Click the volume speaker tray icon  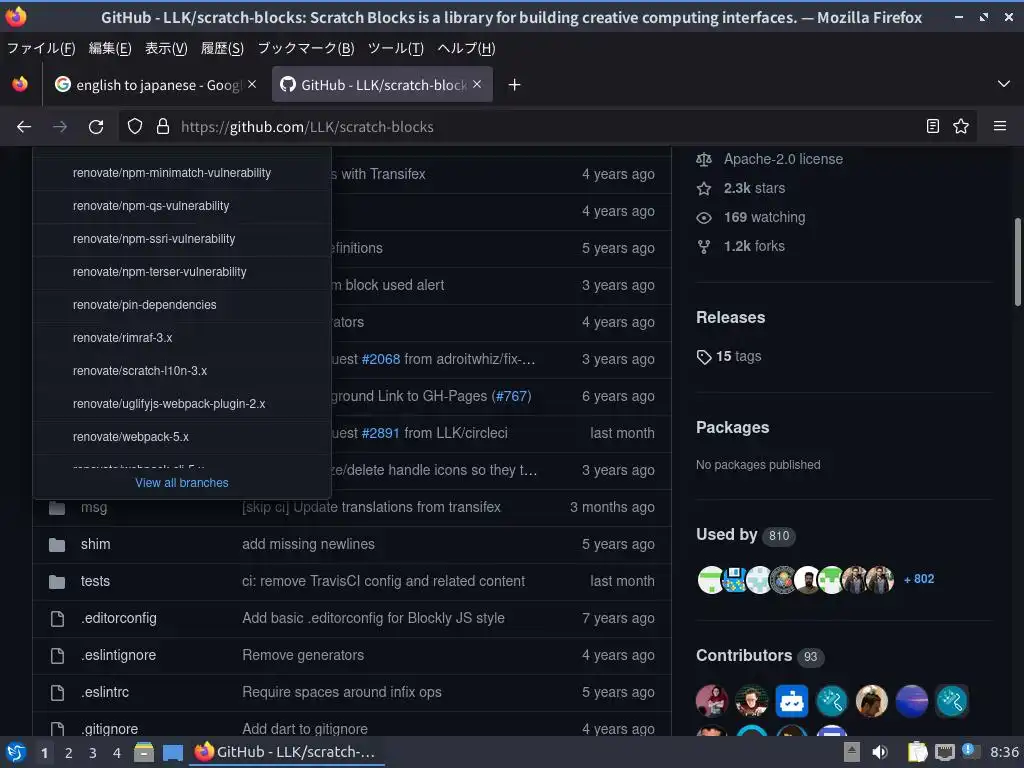click(x=880, y=752)
